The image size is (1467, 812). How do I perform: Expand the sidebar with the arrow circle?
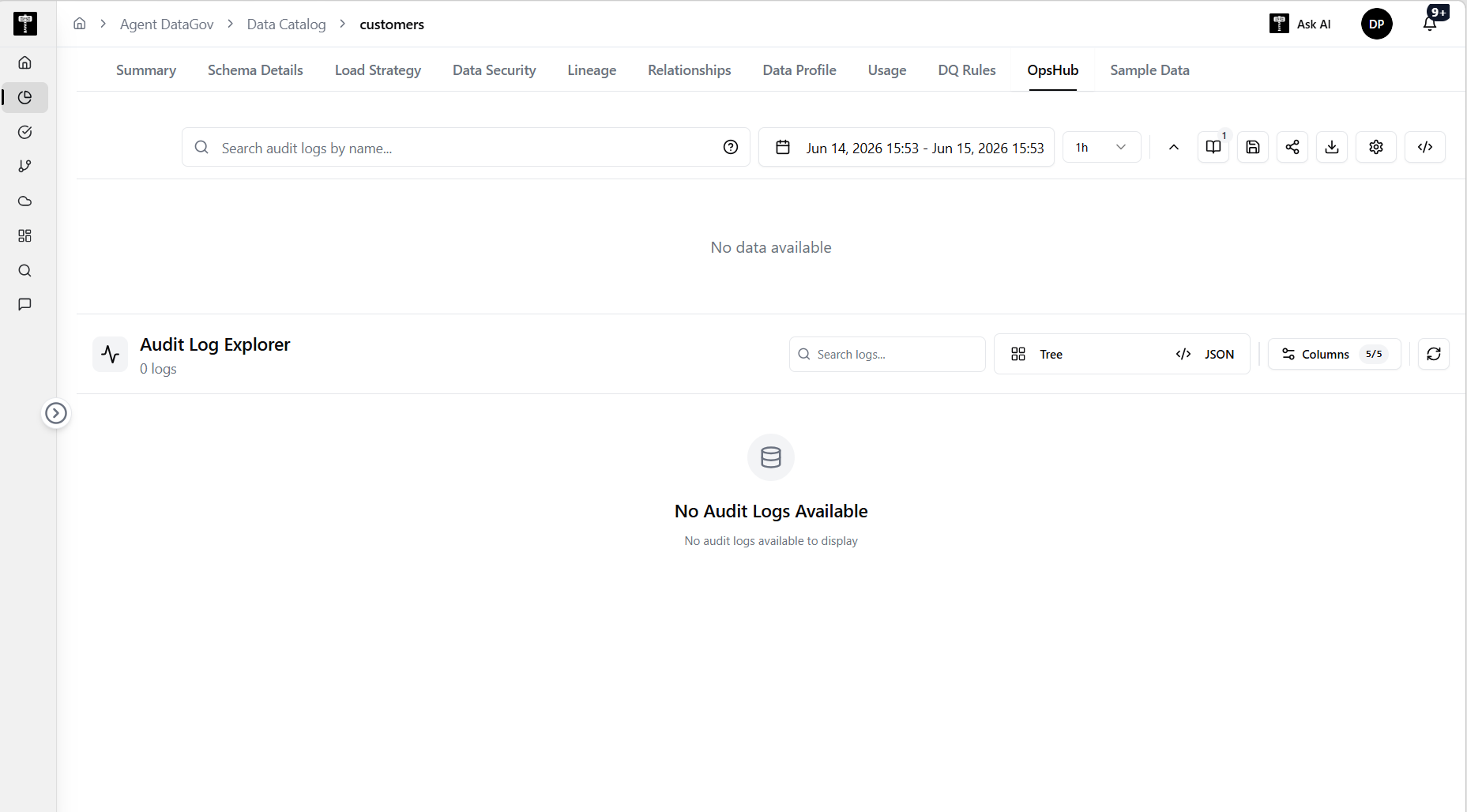56,413
